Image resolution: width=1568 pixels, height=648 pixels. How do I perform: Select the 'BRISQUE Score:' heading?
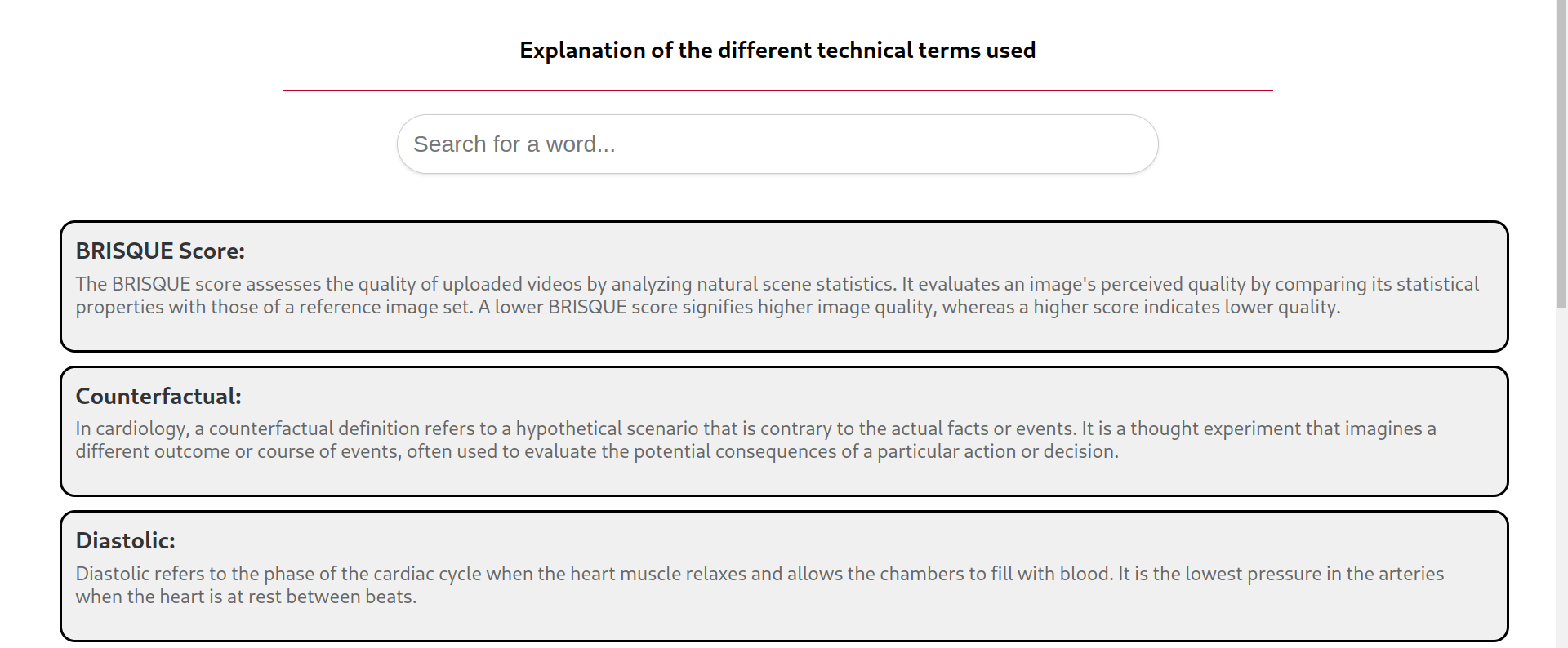(x=160, y=251)
